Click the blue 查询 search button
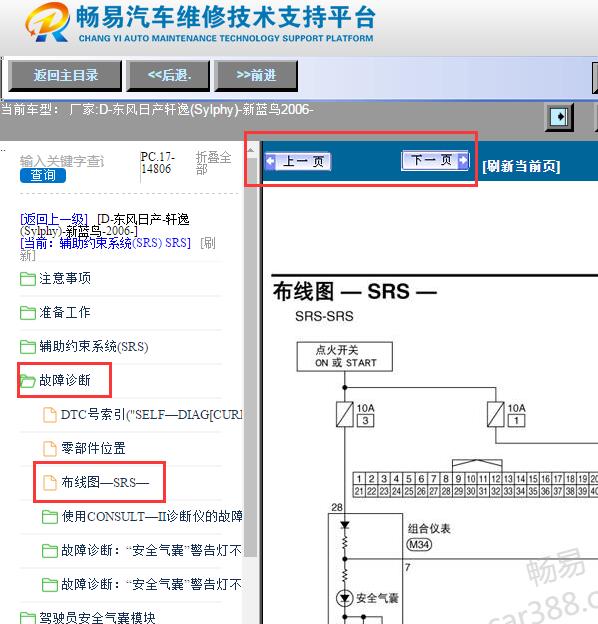 43,176
